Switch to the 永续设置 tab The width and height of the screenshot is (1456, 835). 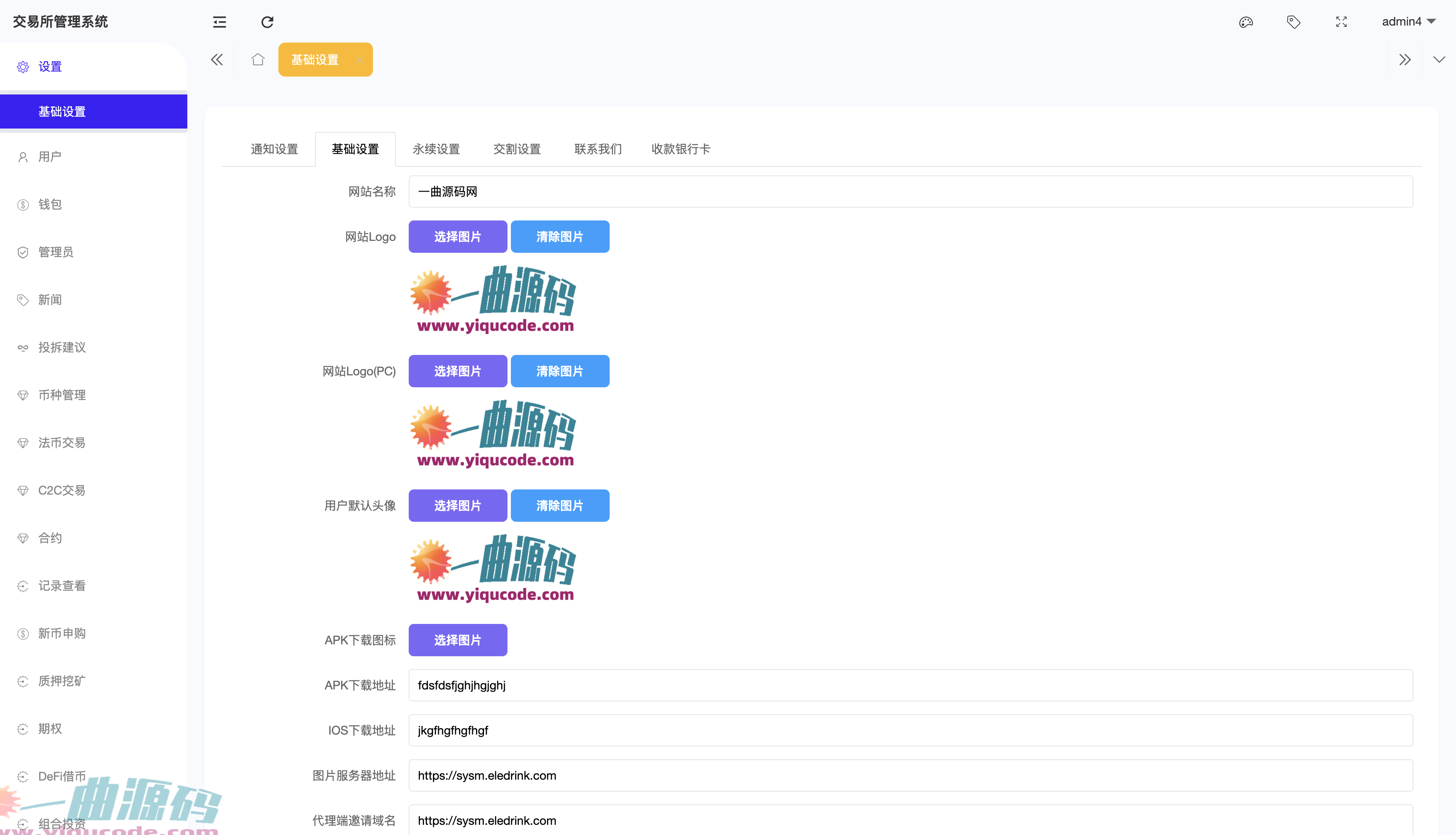(436, 149)
